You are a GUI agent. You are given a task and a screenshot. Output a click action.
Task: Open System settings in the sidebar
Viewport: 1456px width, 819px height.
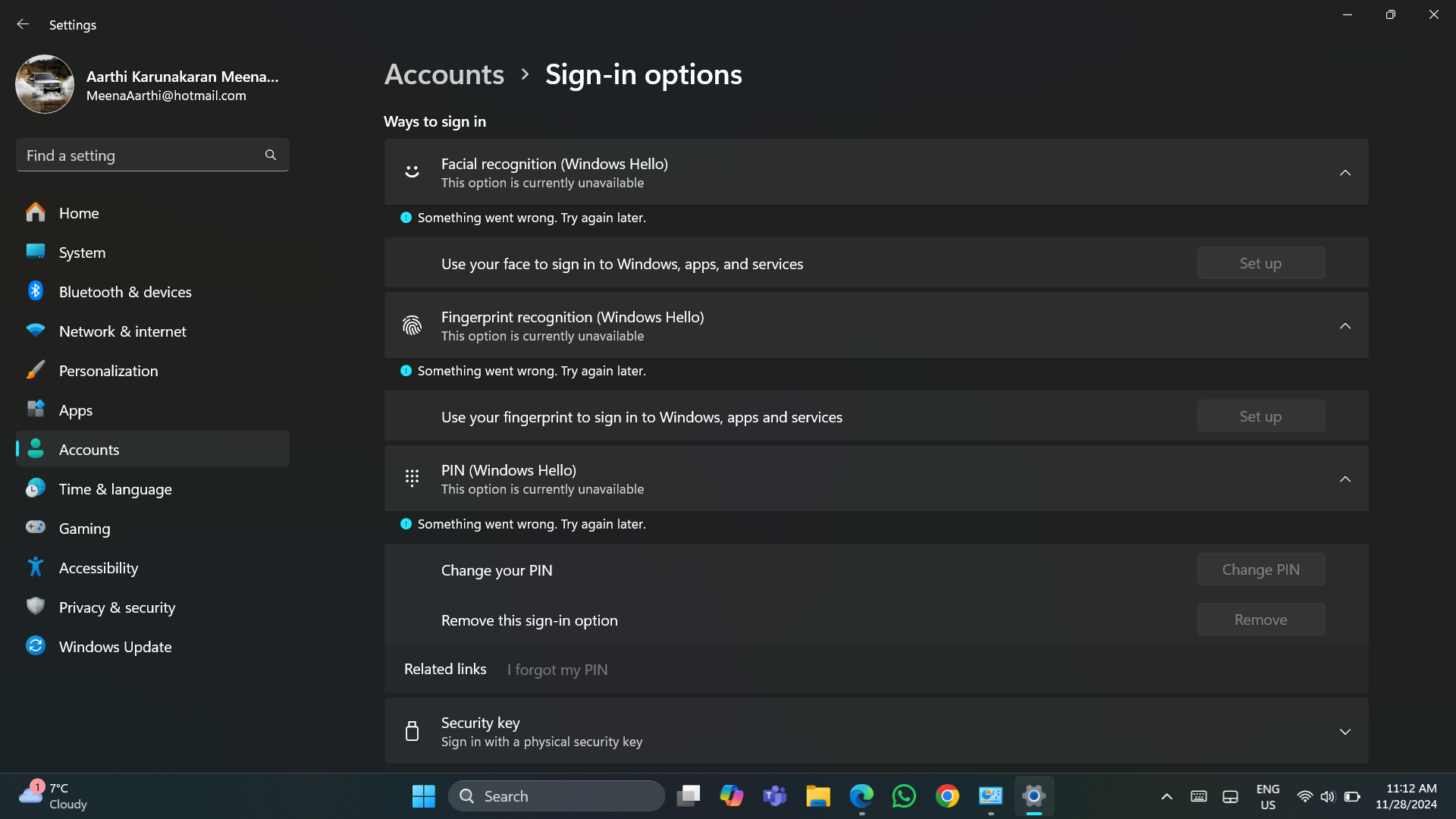click(x=152, y=253)
